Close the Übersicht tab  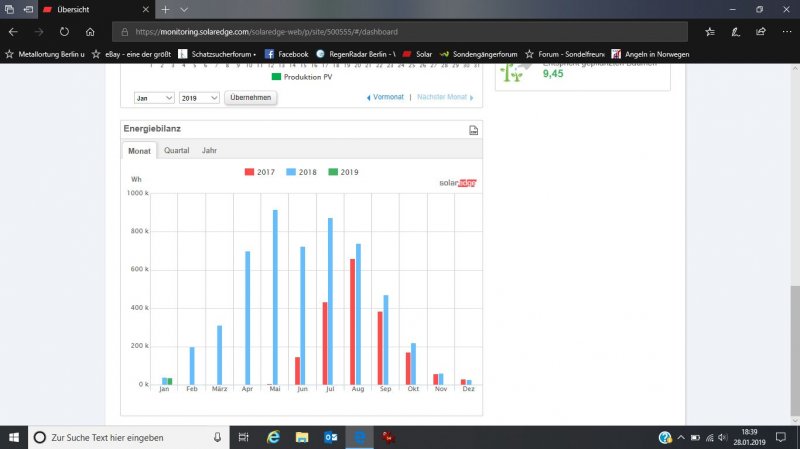(x=145, y=9)
